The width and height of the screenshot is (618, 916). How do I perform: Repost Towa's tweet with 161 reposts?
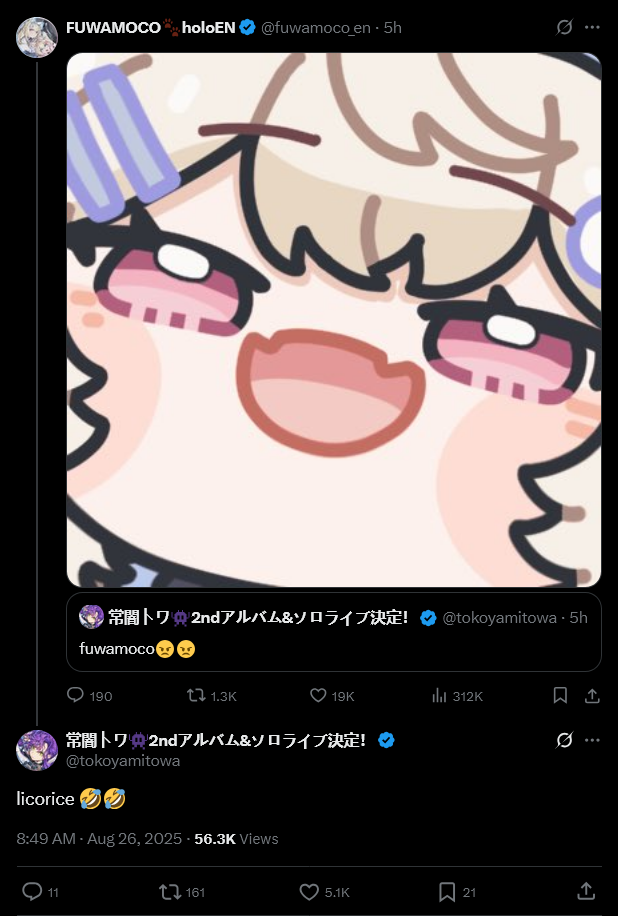pos(182,892)
